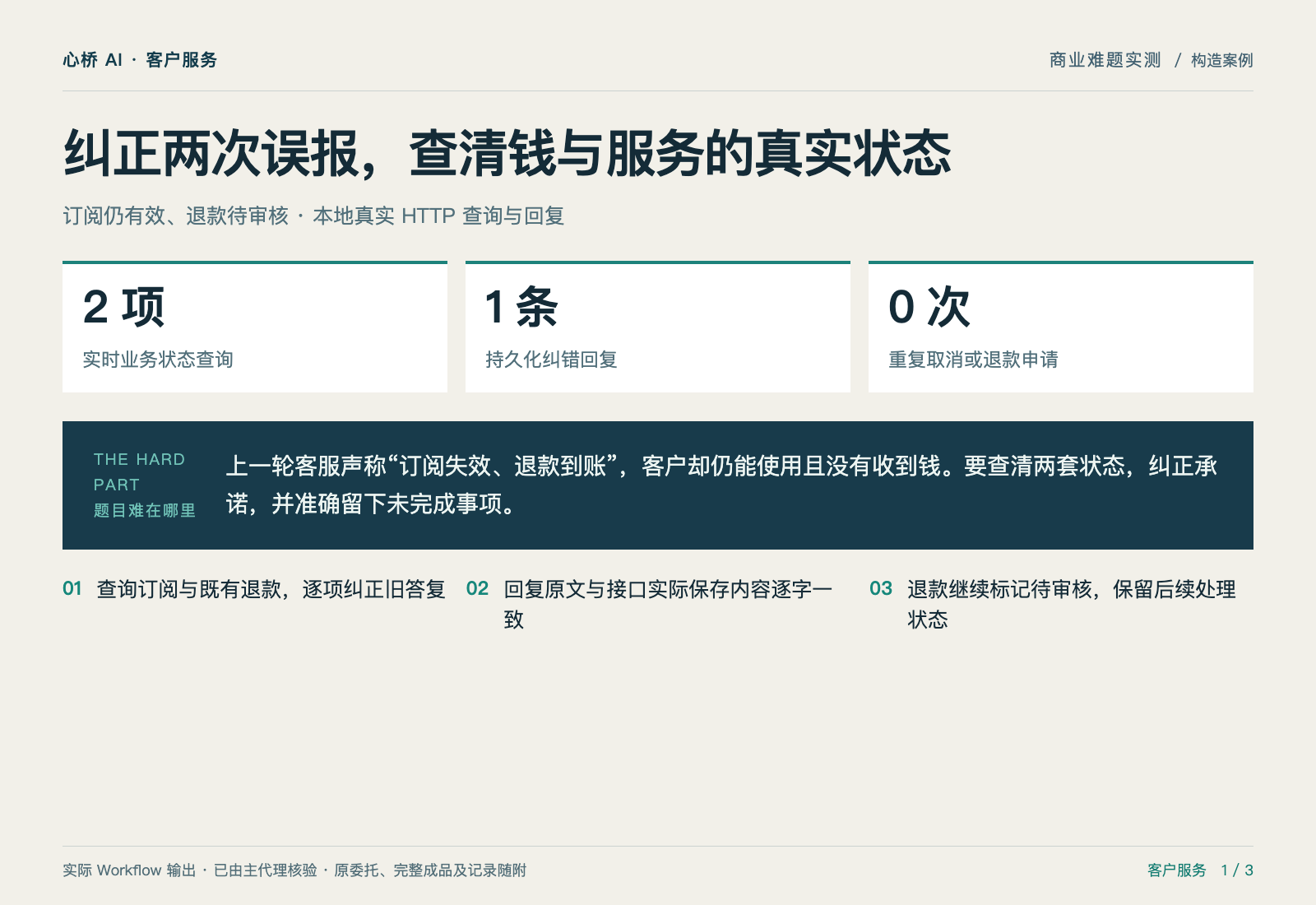Click the 重复取消或退款申请 caption
The height and width of the screenshot is (905, 1316).
pos(973,360)
